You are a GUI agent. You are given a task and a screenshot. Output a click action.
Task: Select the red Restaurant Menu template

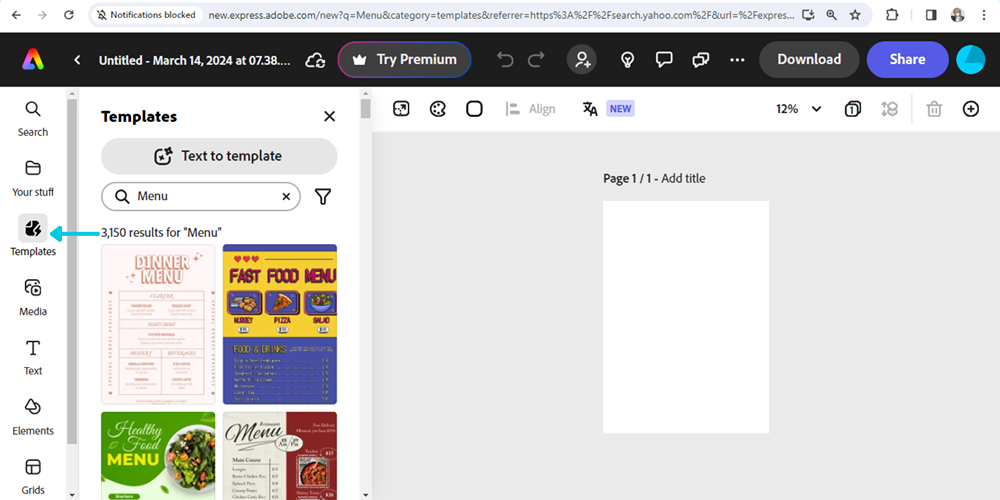(280, 455)
